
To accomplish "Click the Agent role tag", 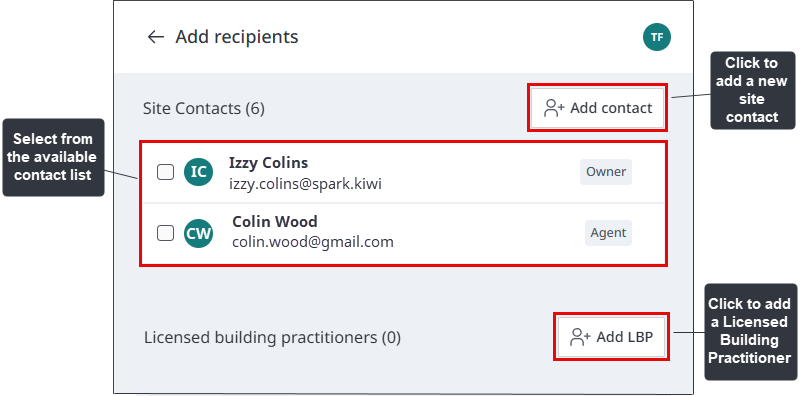I will 608,233.
